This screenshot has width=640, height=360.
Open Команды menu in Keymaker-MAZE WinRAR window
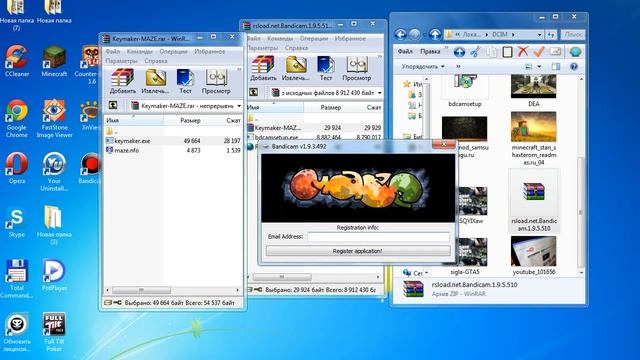click(x=139, y=51)
